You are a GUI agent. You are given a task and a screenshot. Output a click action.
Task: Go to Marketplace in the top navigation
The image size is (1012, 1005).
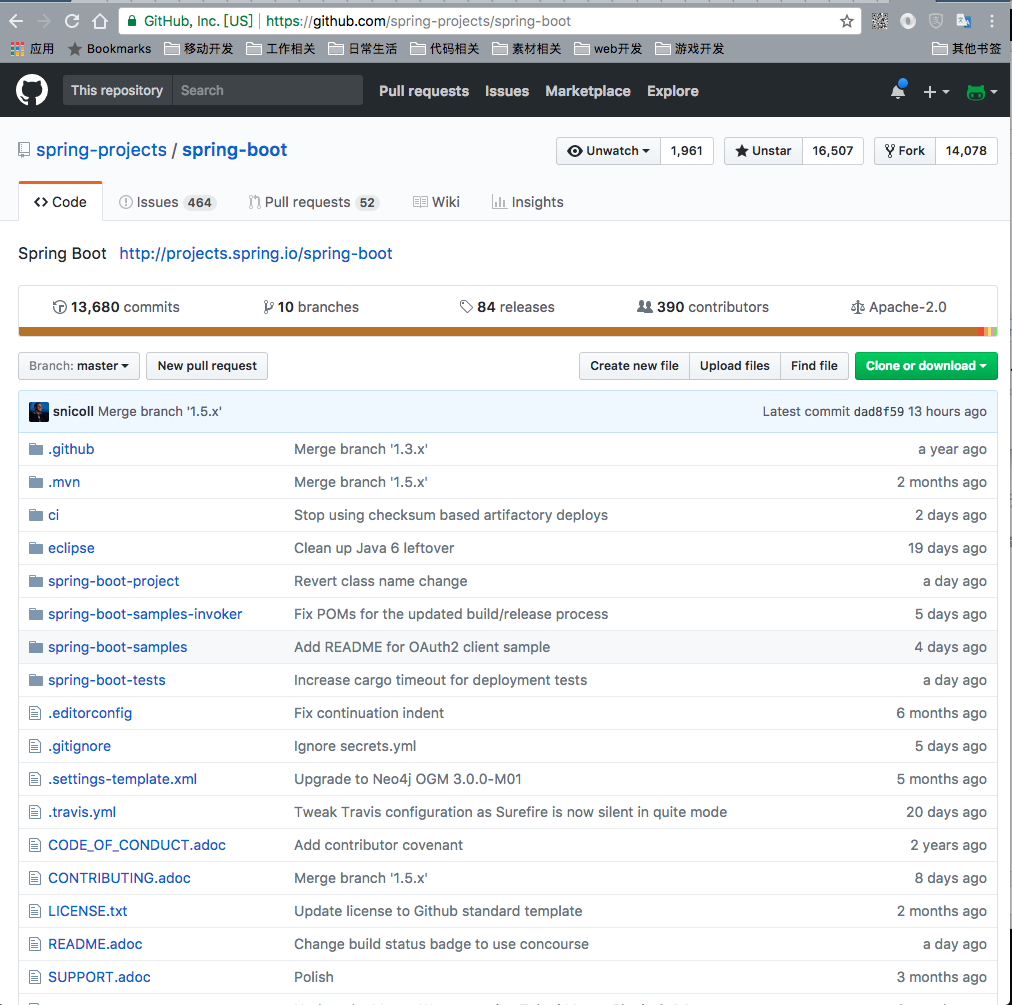[x=588, y=91]
